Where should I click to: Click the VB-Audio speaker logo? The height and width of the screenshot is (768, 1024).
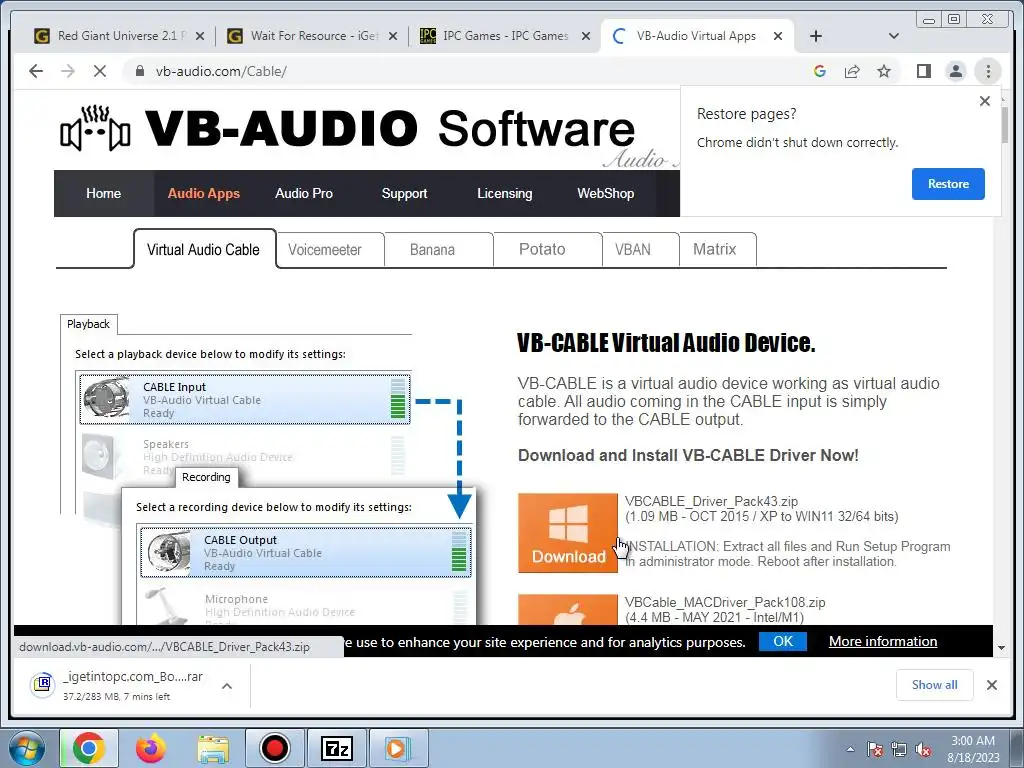[x=95, y=129]
